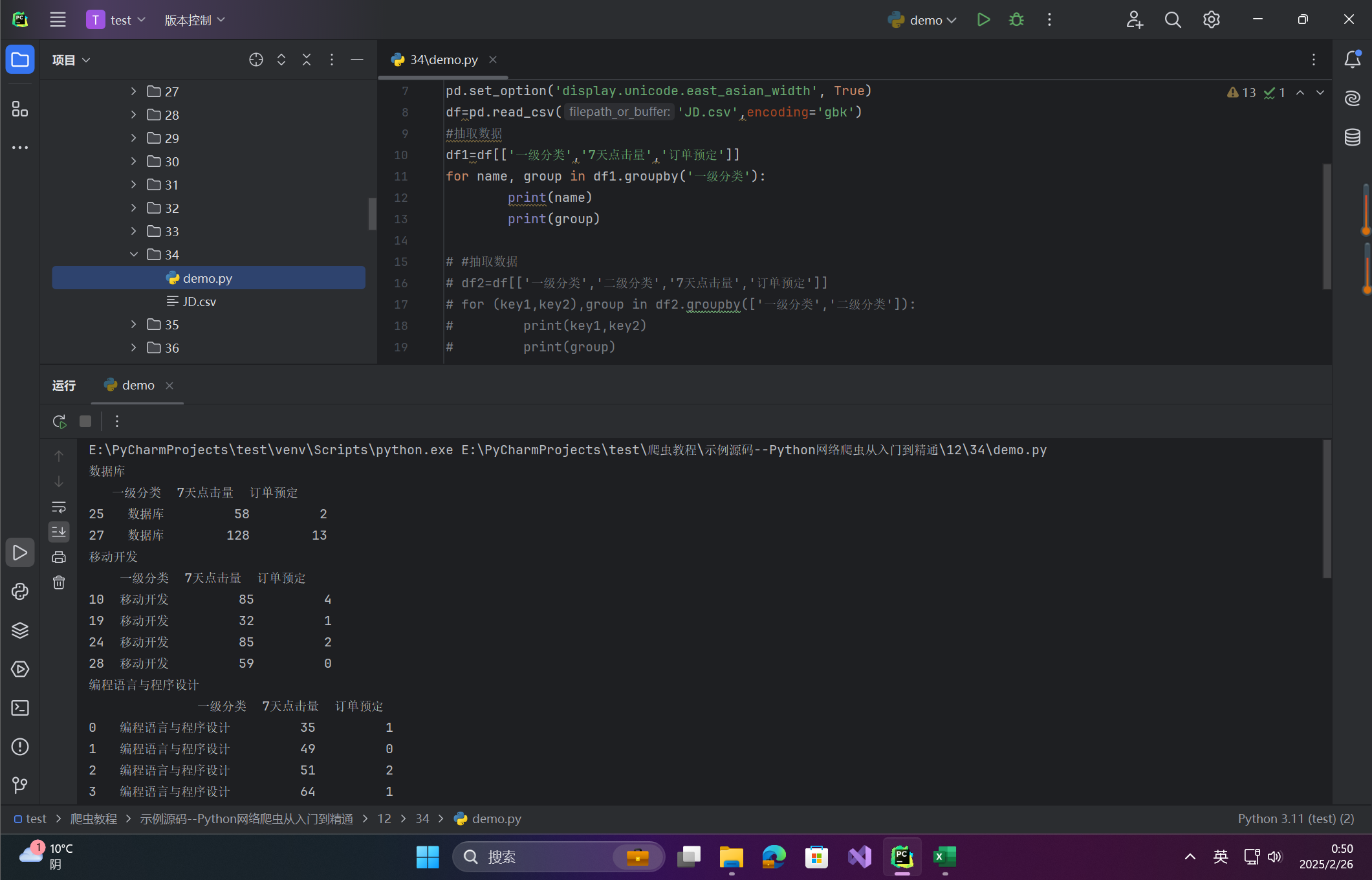The height and width of the screenshot is (880, 1372).
Task: Expand folder 27 in tree
Action: [x=133, y=91]
